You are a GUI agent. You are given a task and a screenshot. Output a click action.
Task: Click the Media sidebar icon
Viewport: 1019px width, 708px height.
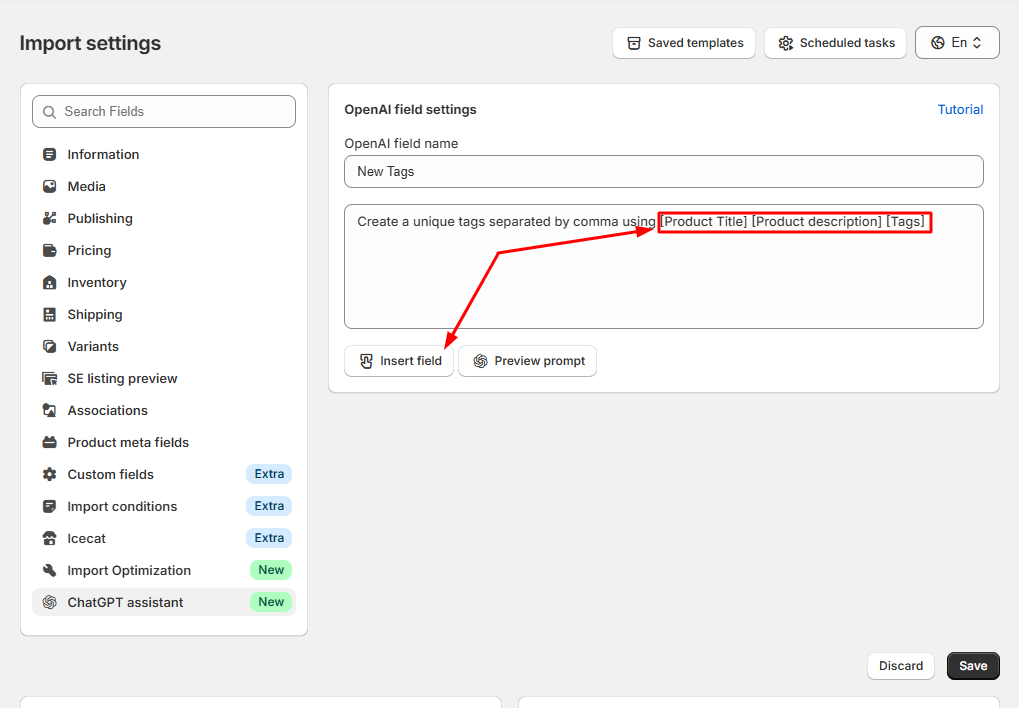[x=49, y=187]
